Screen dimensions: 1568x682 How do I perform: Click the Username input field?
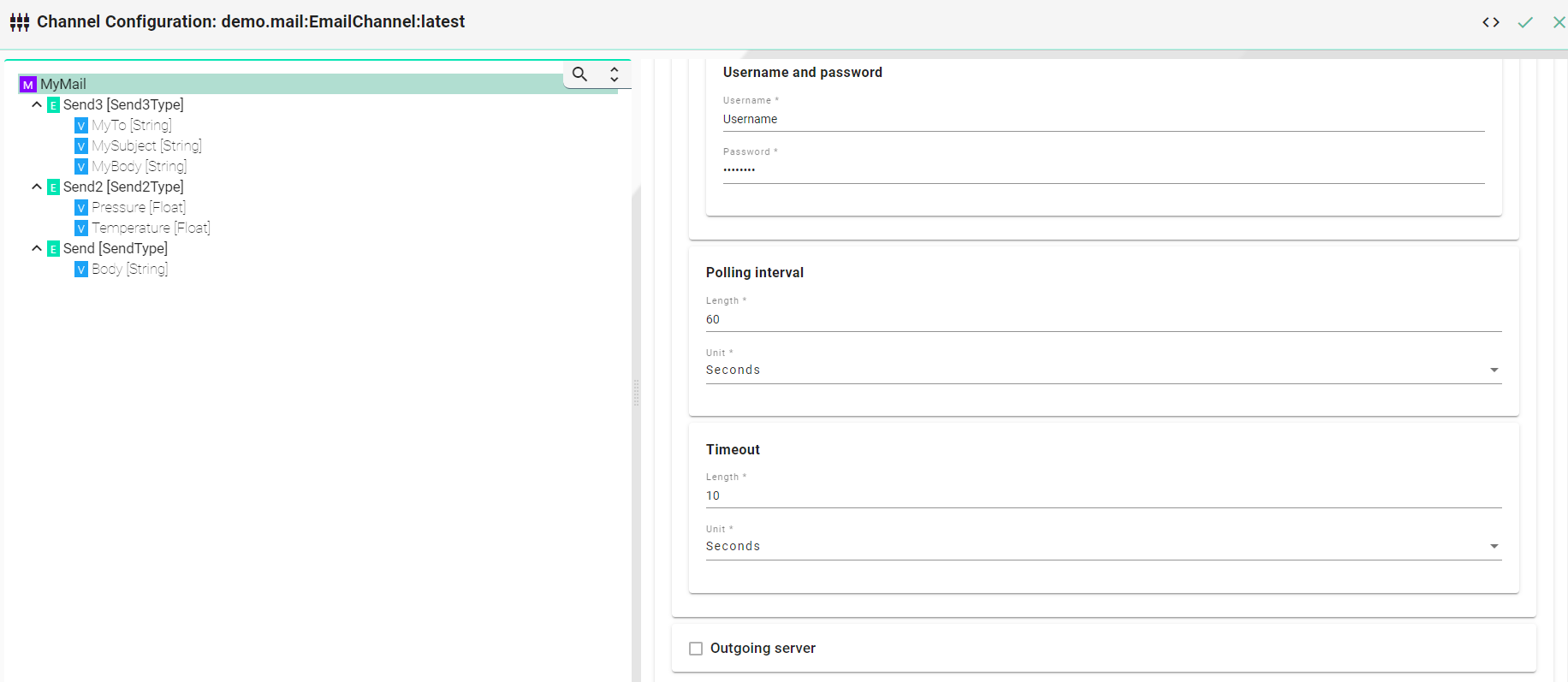pyautogui.click(x=1102, y=119)
